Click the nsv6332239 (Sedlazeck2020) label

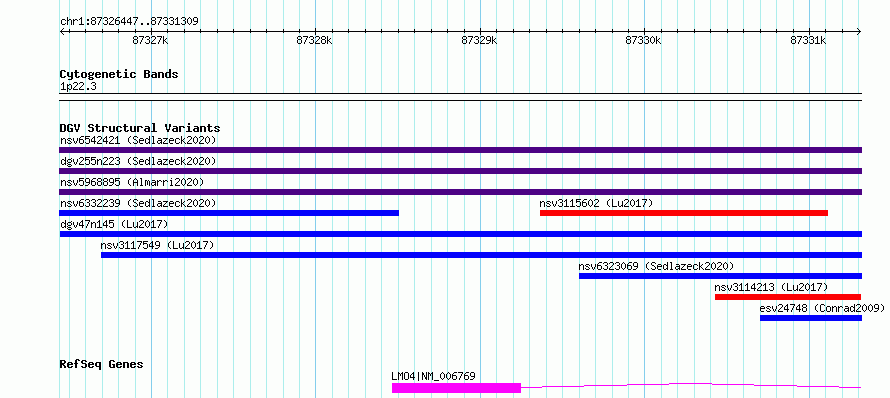(x=138, y=203)
